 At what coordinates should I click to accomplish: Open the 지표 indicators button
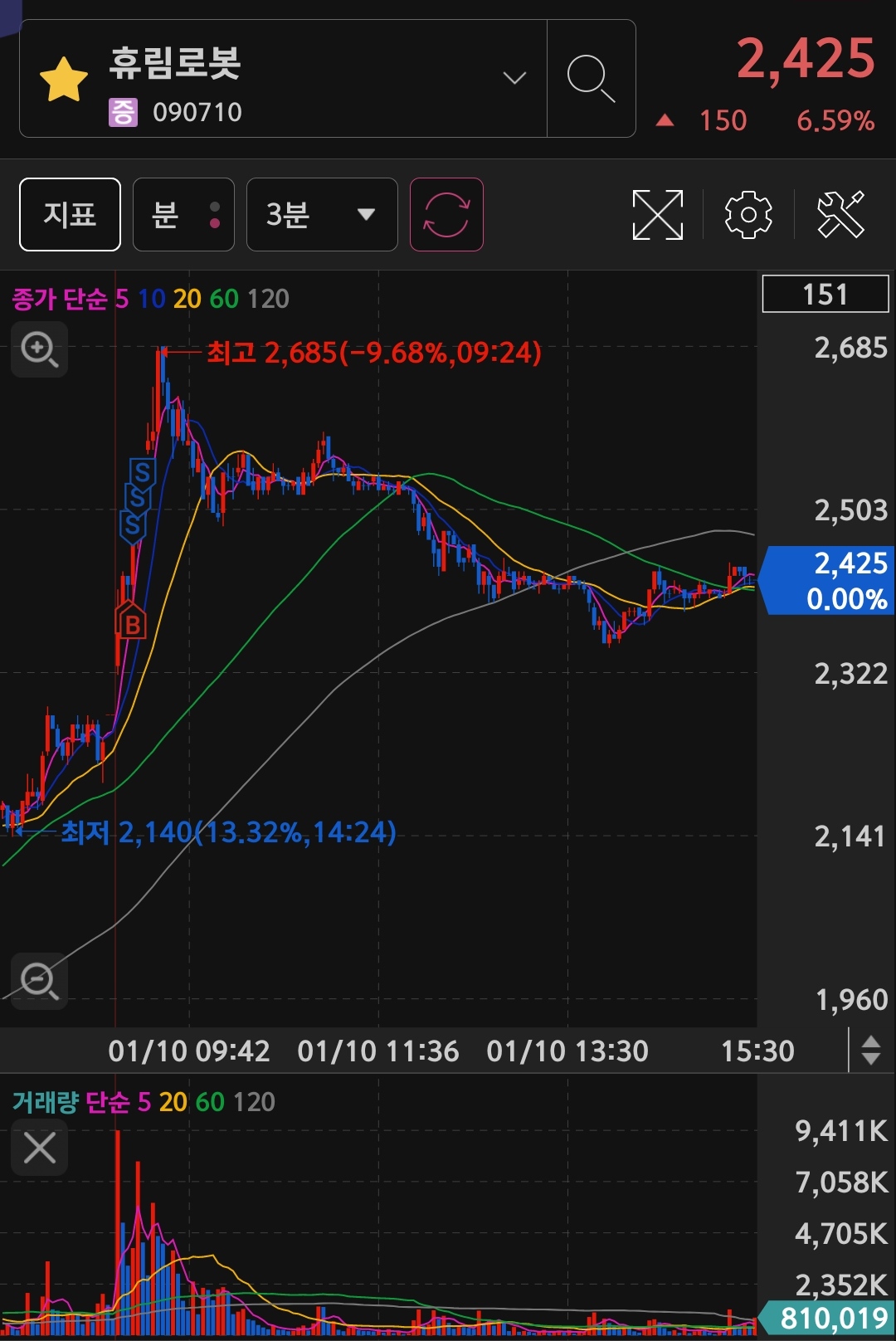pyautogui.click(x=71, y=214)
